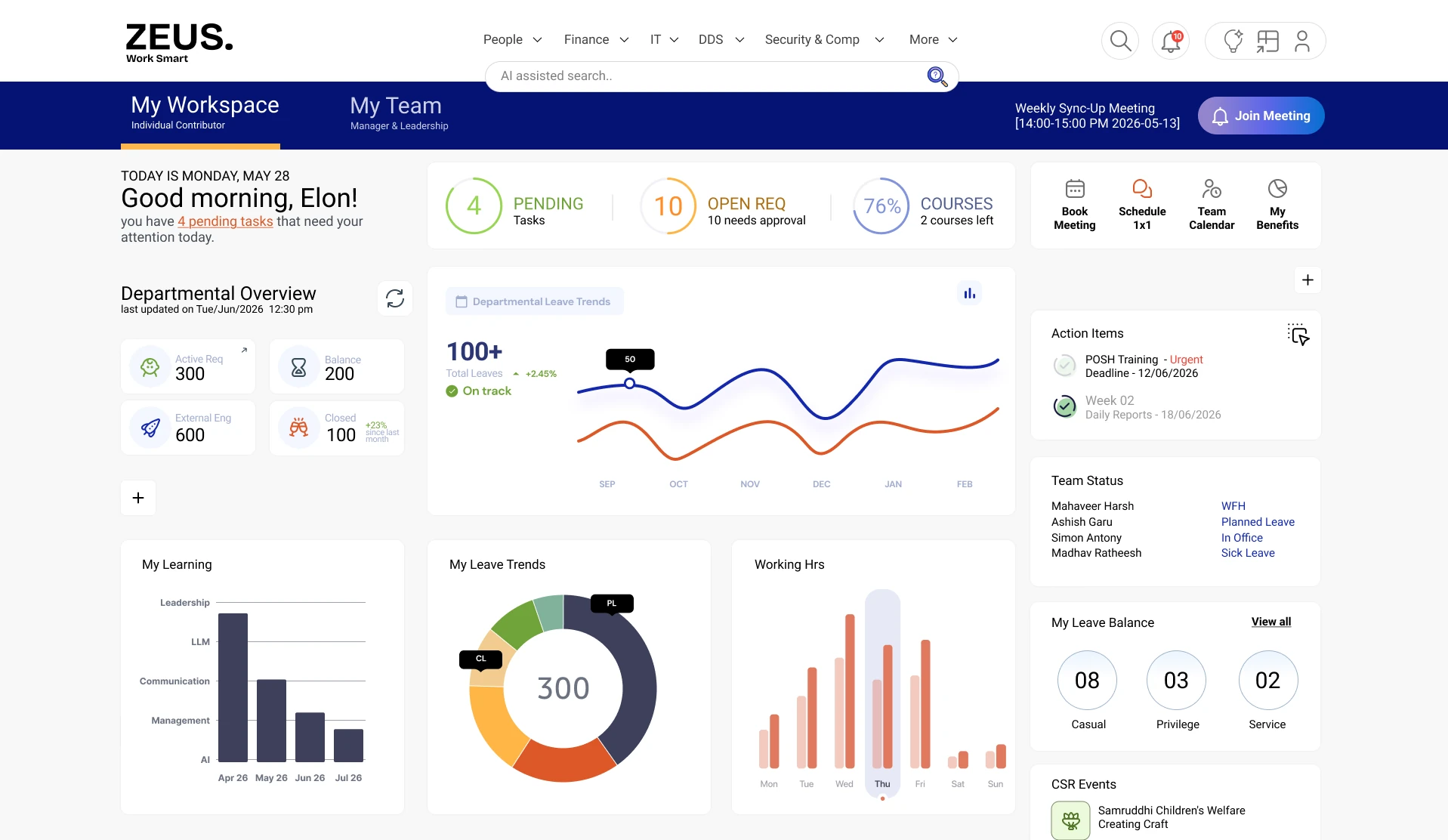Open the dashboard layout icon in header

point(1267,41)
